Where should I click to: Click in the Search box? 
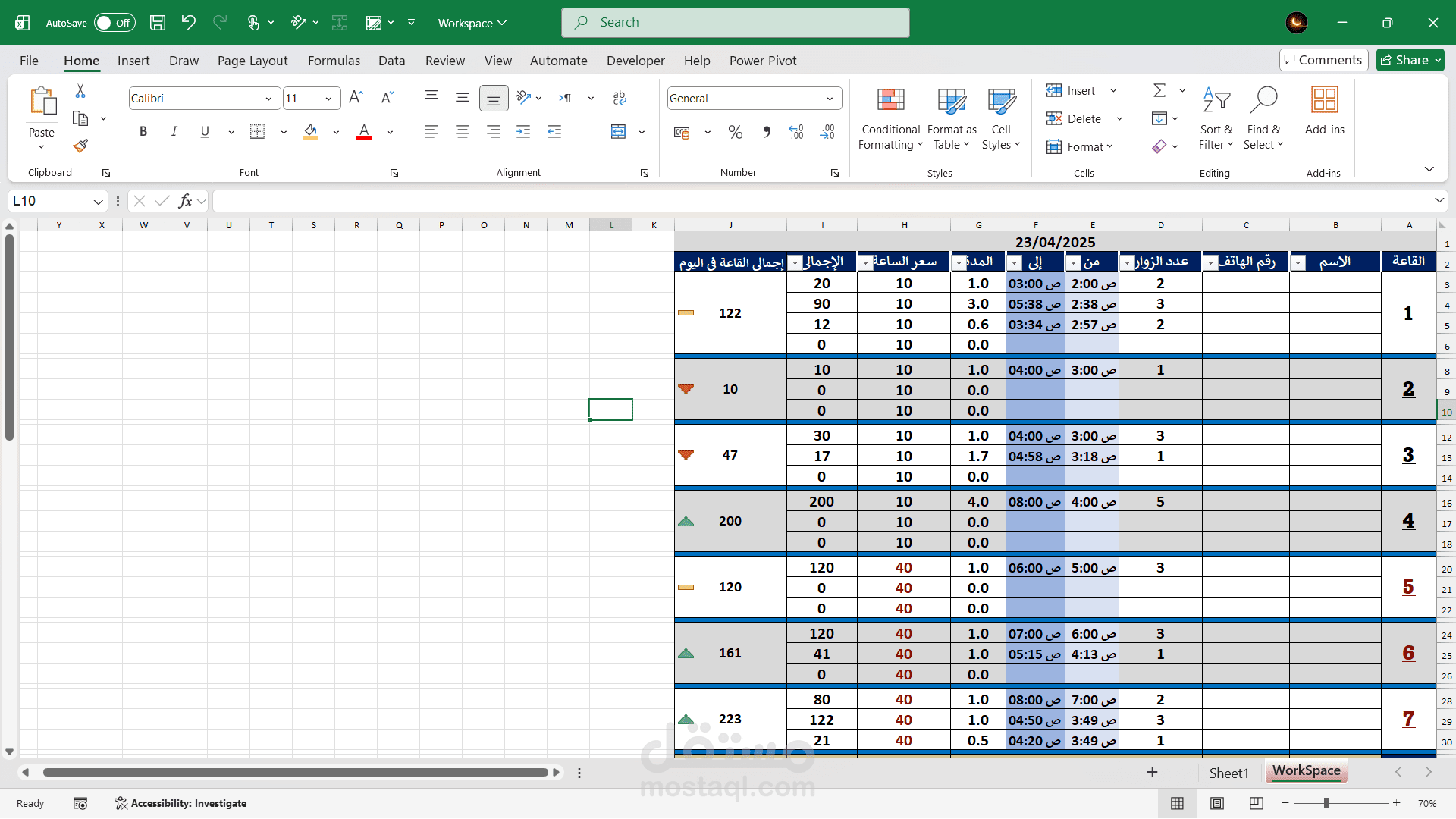click(735, 23)
